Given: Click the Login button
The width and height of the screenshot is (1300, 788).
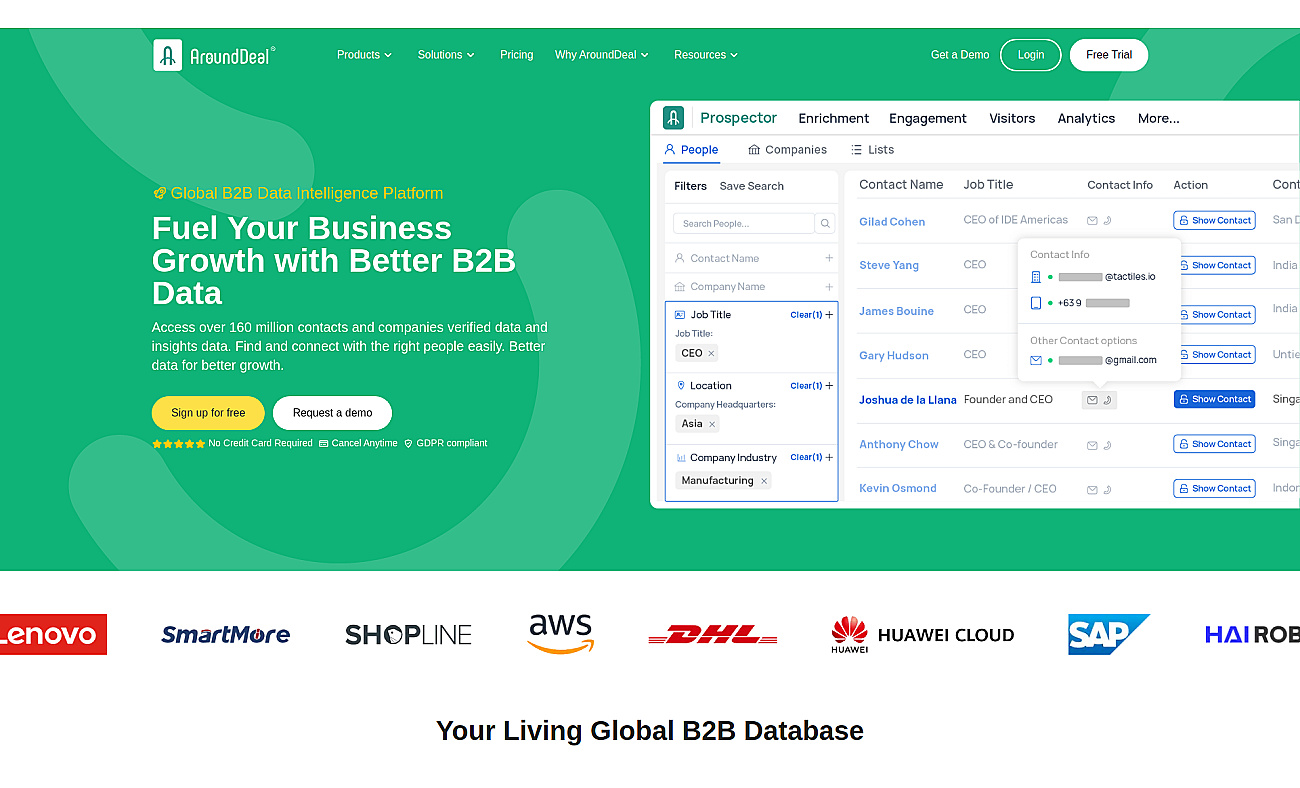Looking at the screenshot, I should 1031,55.
